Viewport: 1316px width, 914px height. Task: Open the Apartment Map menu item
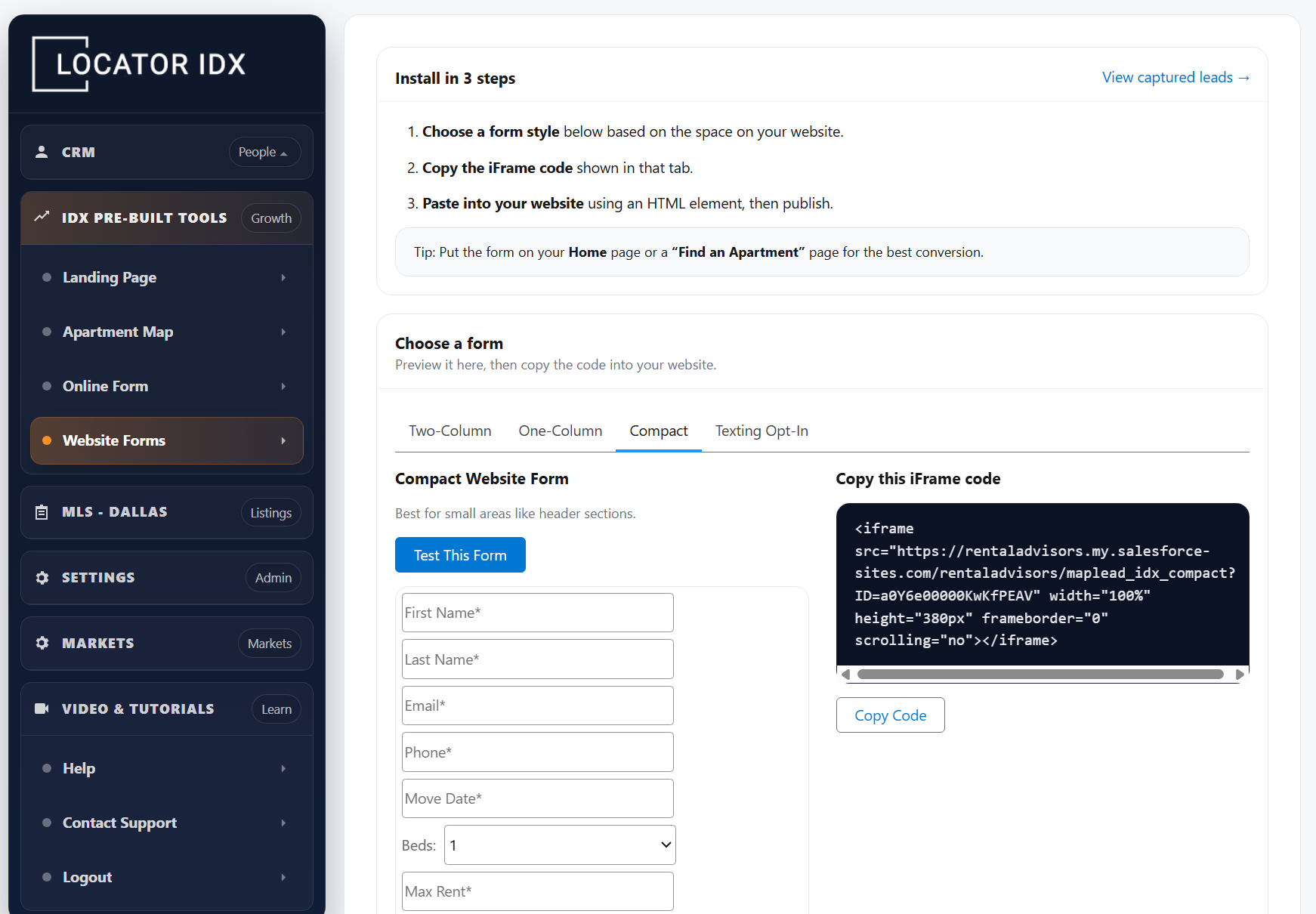(x=167, y=332)
